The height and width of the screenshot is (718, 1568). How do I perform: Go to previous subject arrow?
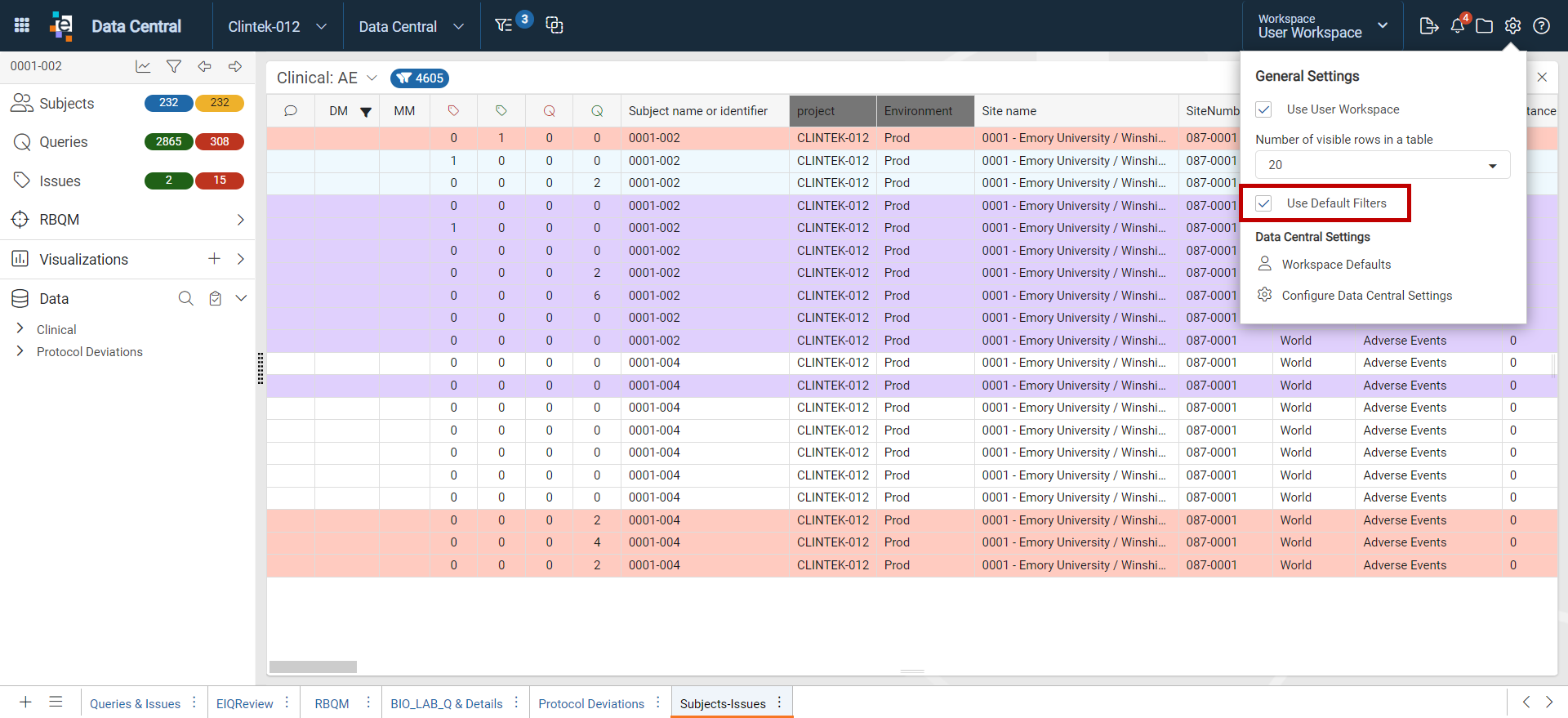click(x=204, y=66)
